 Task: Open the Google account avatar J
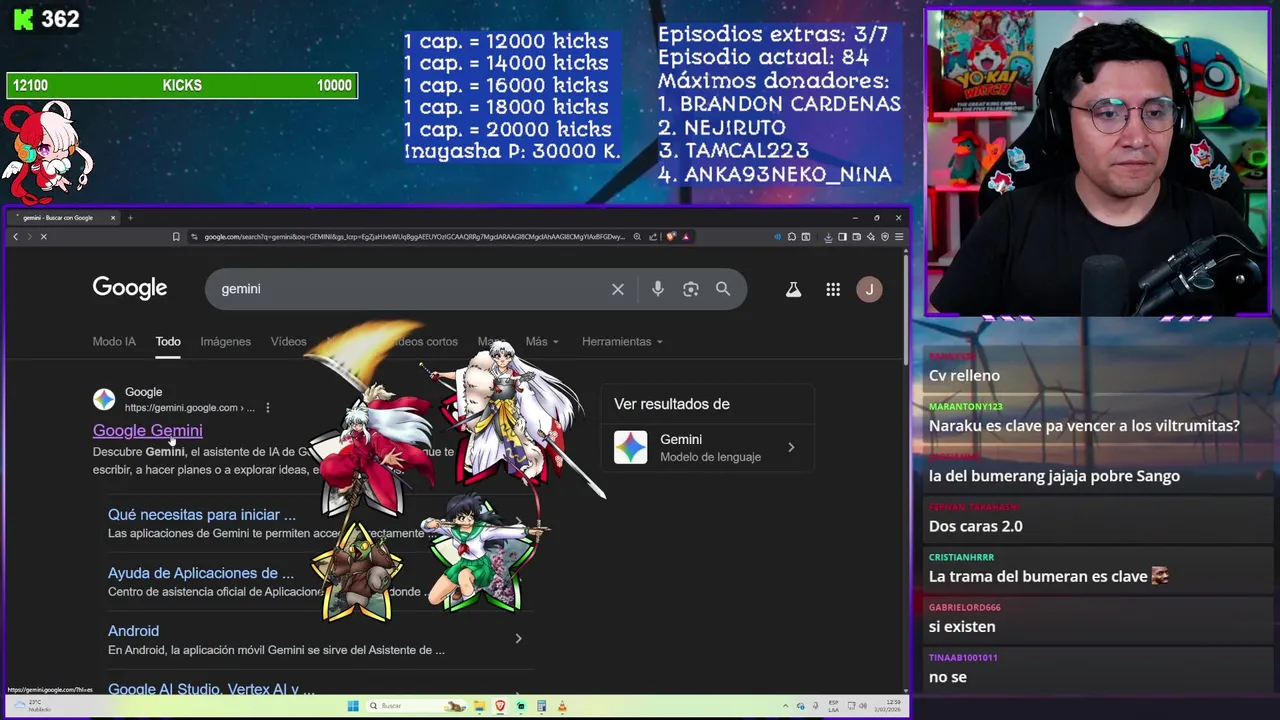pyautogui.click(x=869, y=290)
